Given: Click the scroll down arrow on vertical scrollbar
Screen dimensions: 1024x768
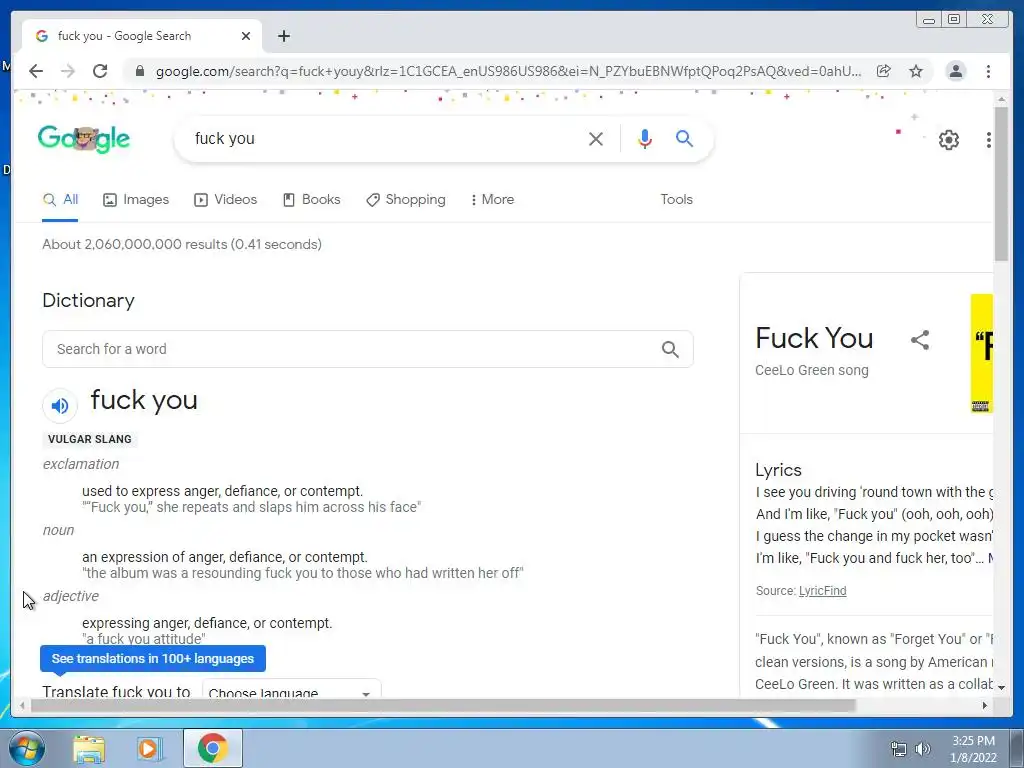Looking at the screenshot, I should pyautogui.click(x=1001, y=688).
